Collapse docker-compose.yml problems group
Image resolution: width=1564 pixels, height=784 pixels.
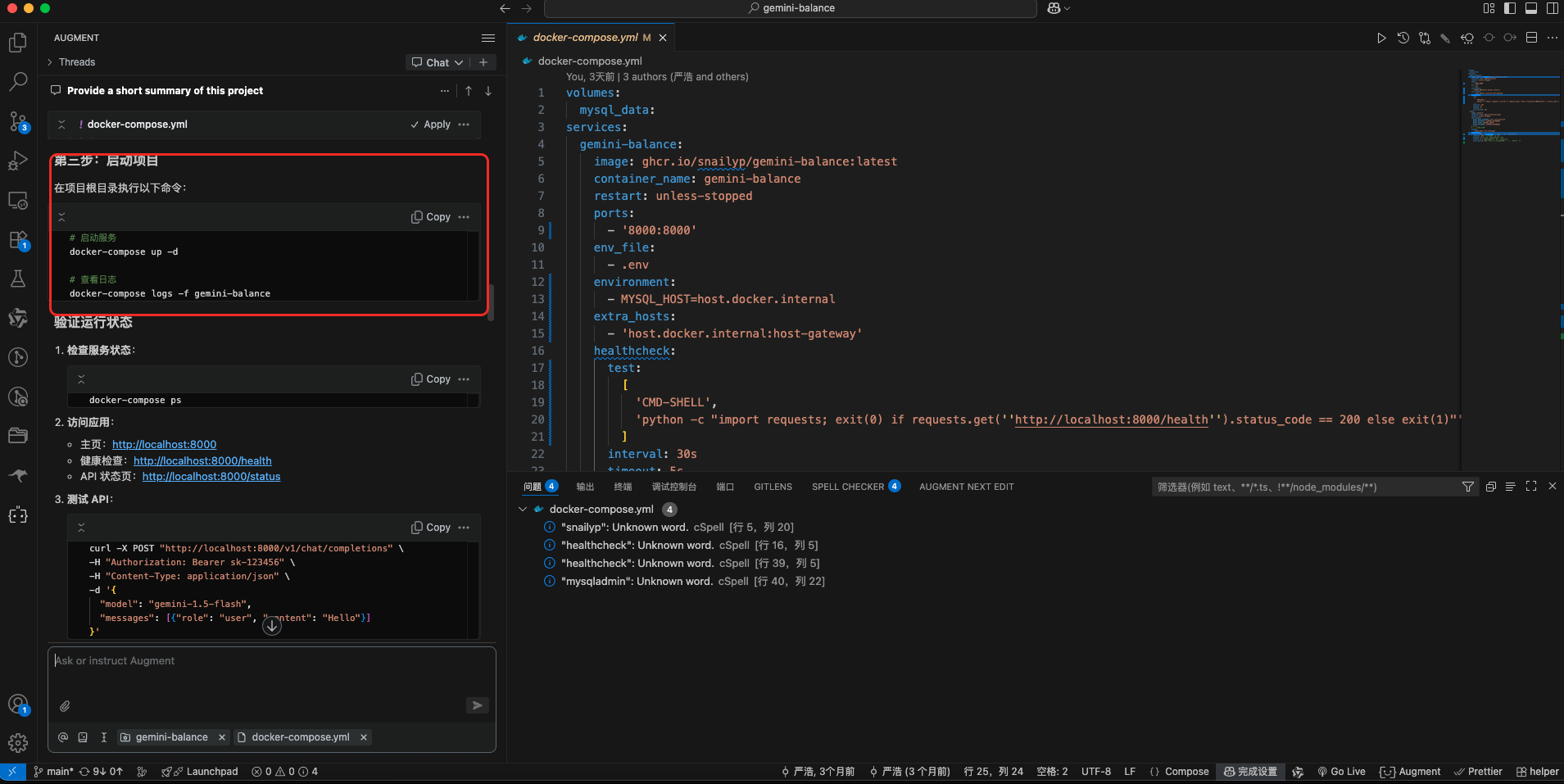point(524,510)
